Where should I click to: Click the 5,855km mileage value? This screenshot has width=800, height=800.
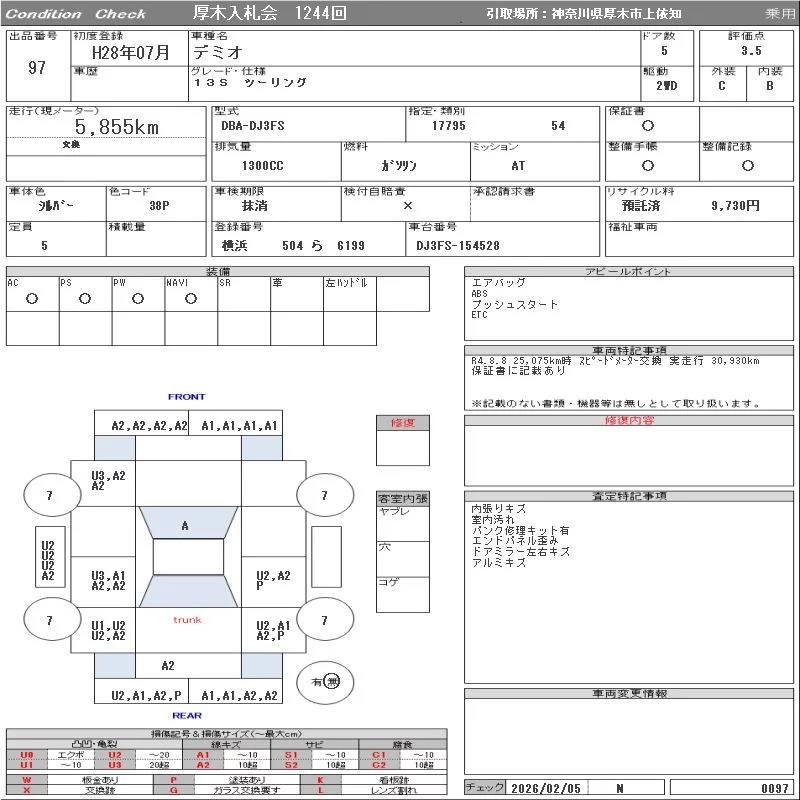(x=117, y=127)
